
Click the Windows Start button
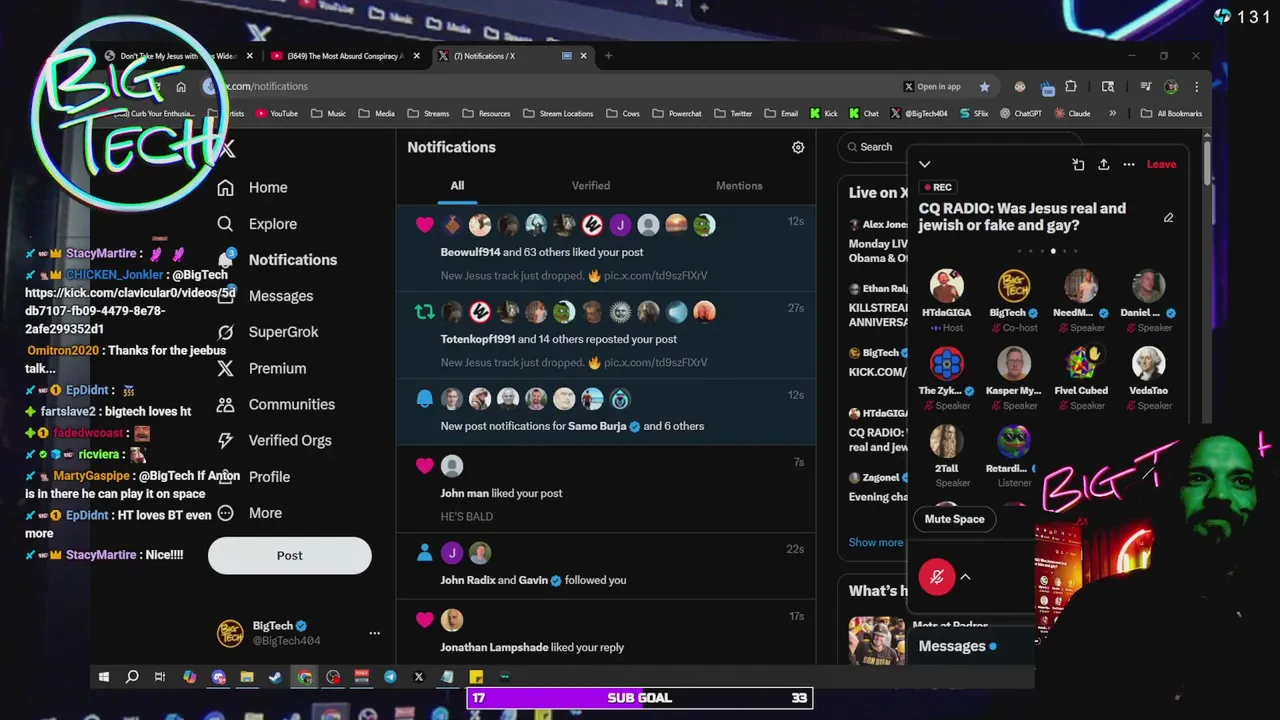coord(103,677)
